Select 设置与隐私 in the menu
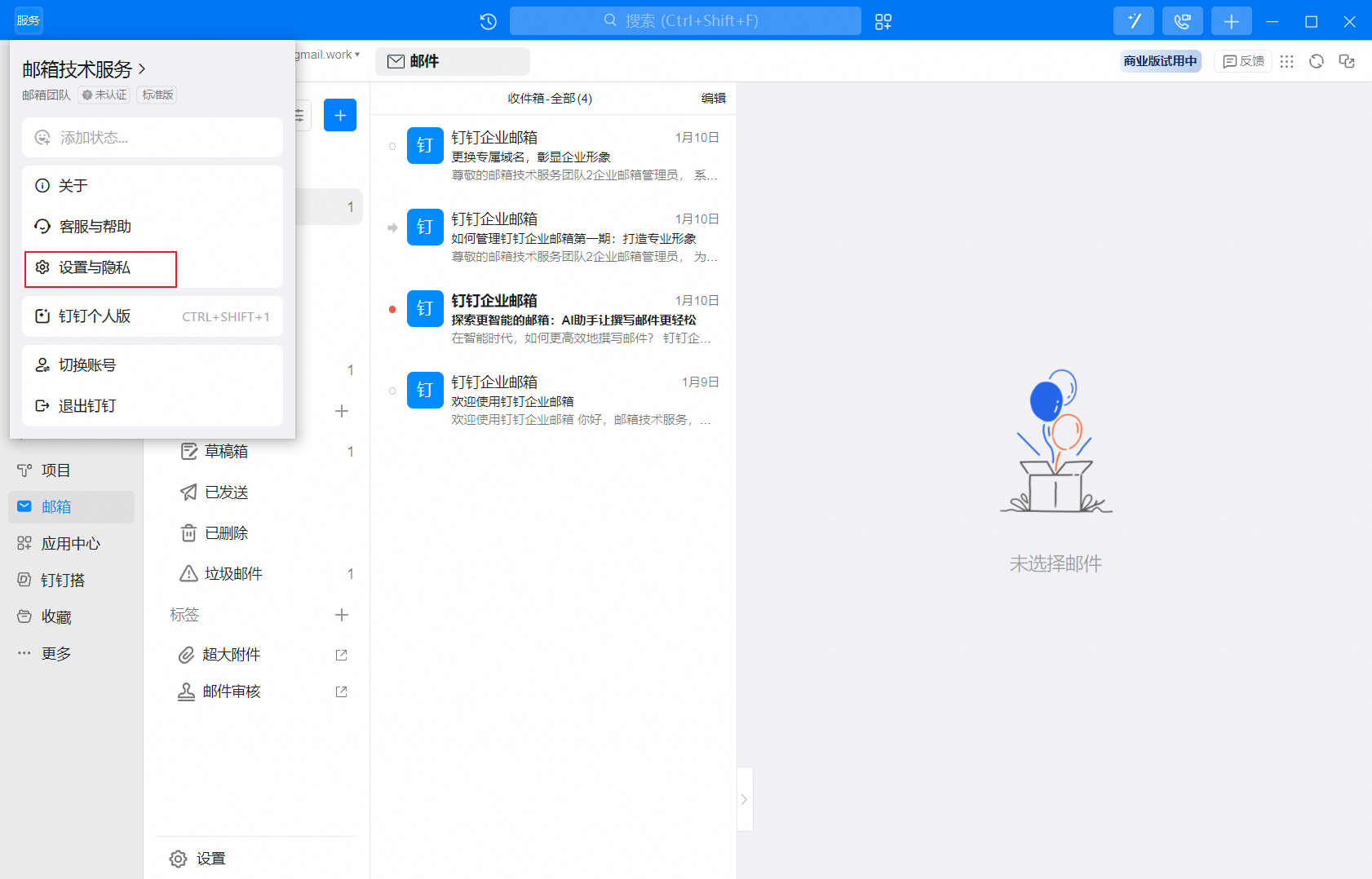The image size is (1372, 879). tap(95, 268)
